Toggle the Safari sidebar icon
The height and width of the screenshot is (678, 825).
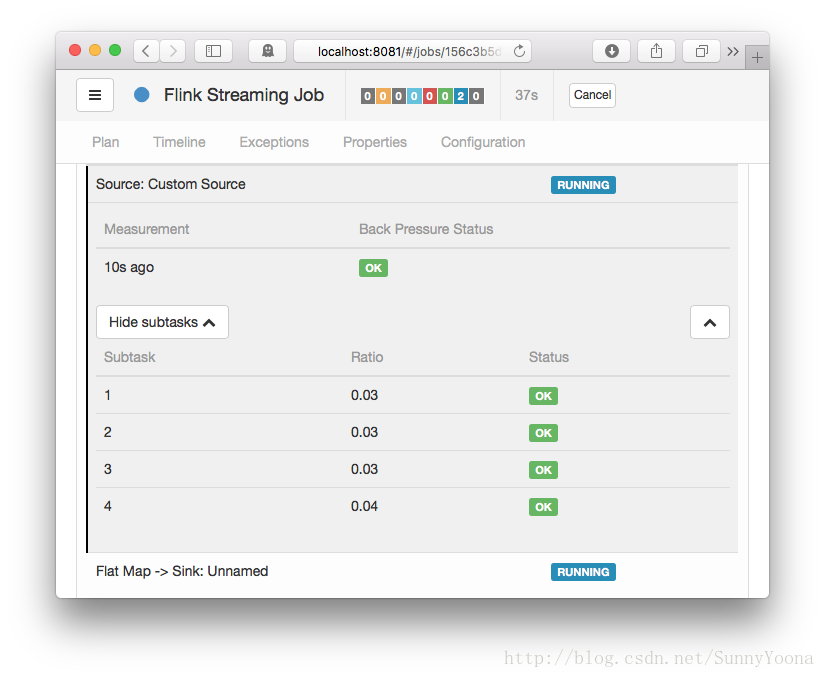(213, 51)
